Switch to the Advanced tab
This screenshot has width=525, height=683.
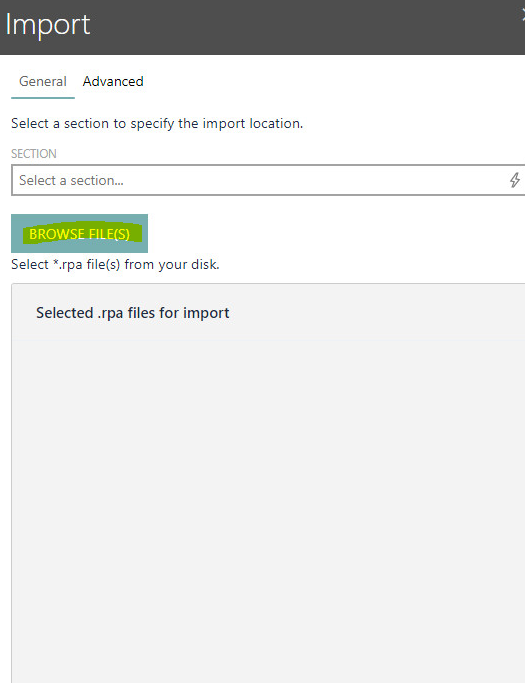point(113,81)
